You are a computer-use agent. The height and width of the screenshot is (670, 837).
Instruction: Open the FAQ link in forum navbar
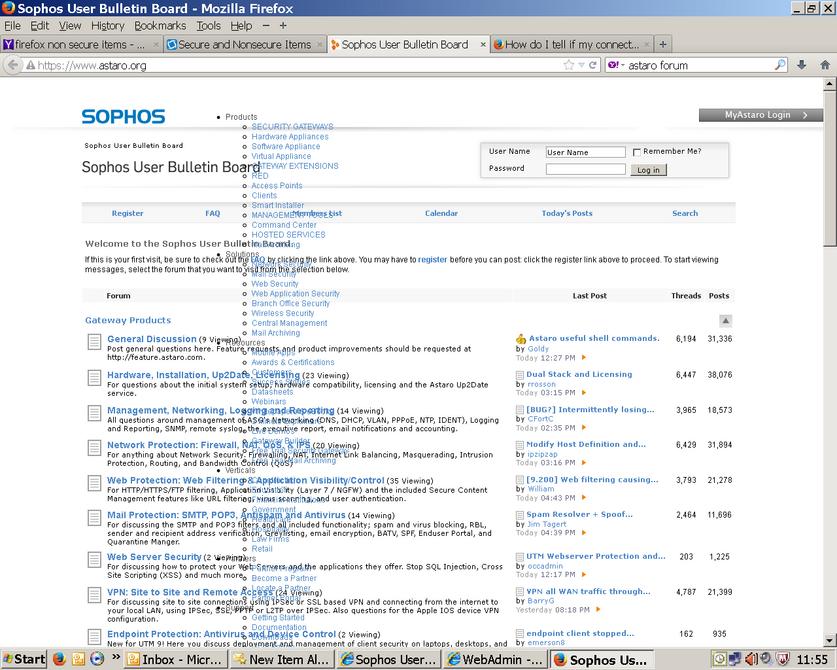[212, 213]
